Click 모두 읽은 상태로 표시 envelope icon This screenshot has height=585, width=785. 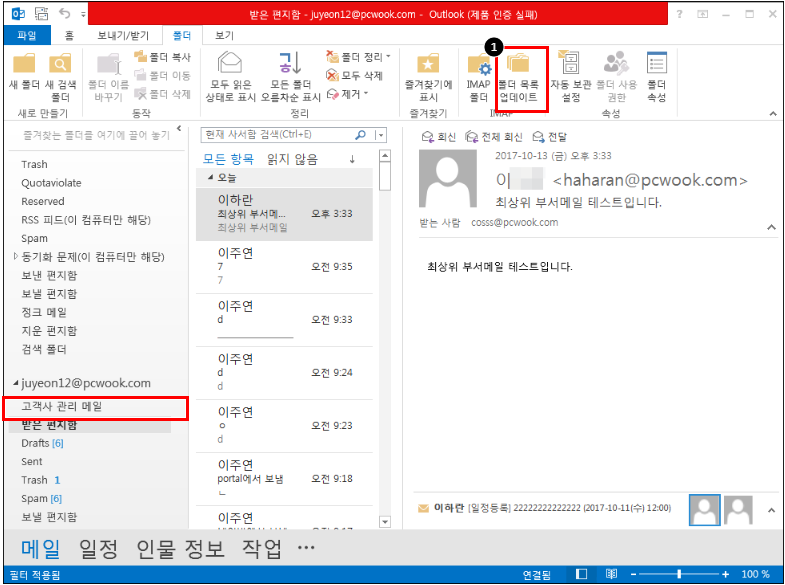230,64
